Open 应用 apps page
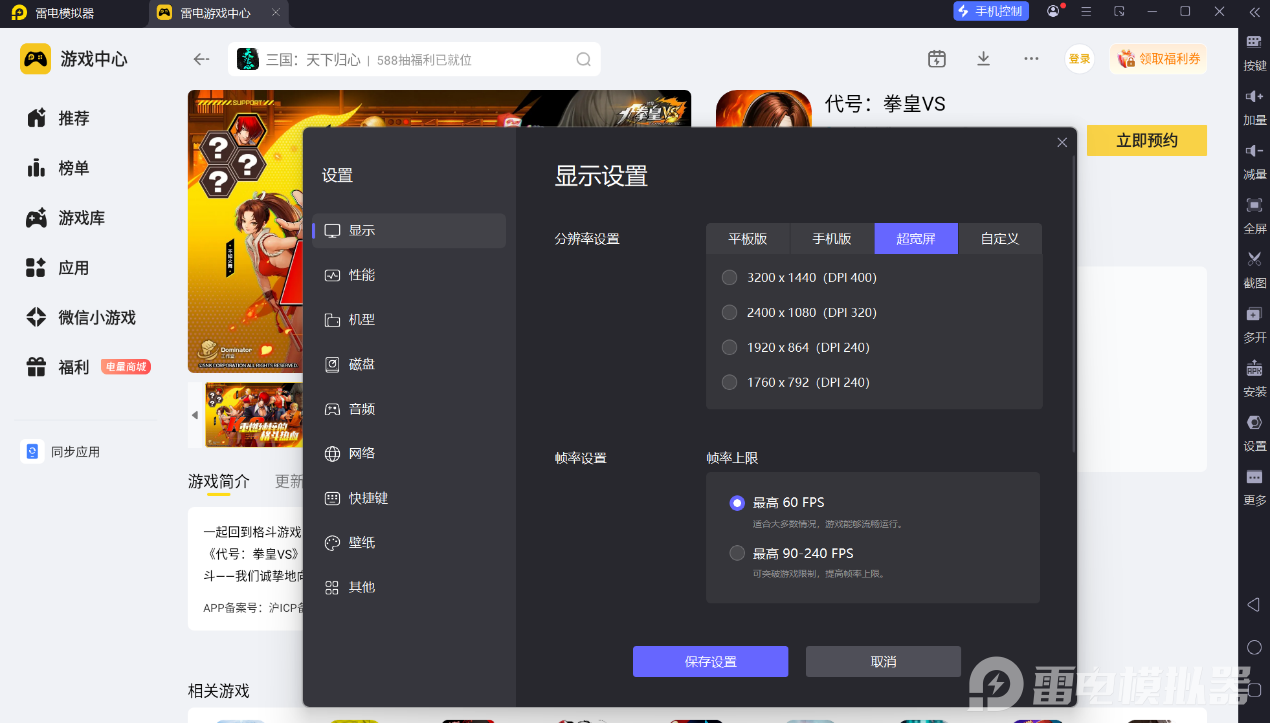The height and width of the screenshot is (723, 1270). [58, 268]
